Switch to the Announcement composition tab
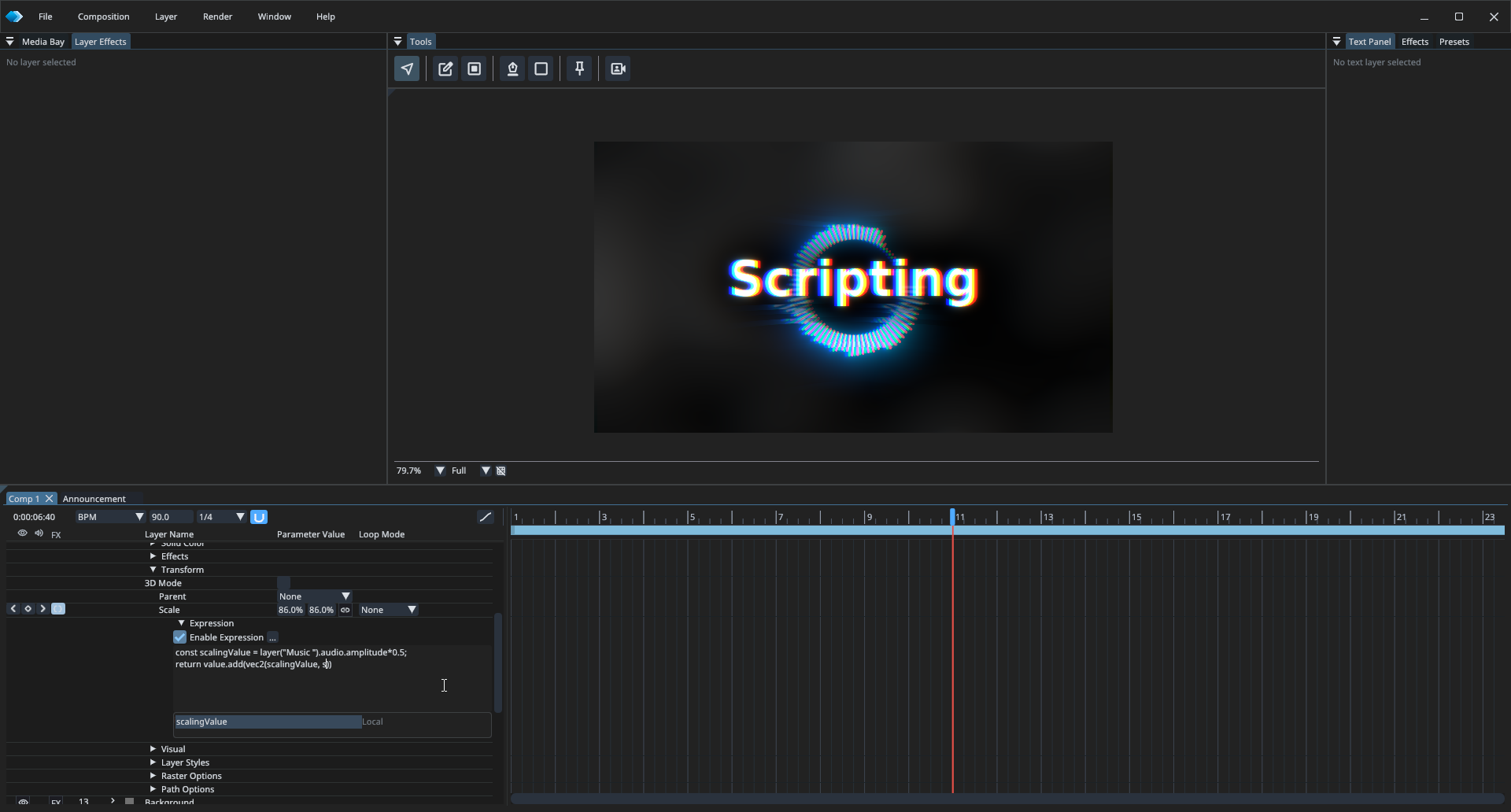Screen dimensions: 1511x812 click(x=94, y=499)
